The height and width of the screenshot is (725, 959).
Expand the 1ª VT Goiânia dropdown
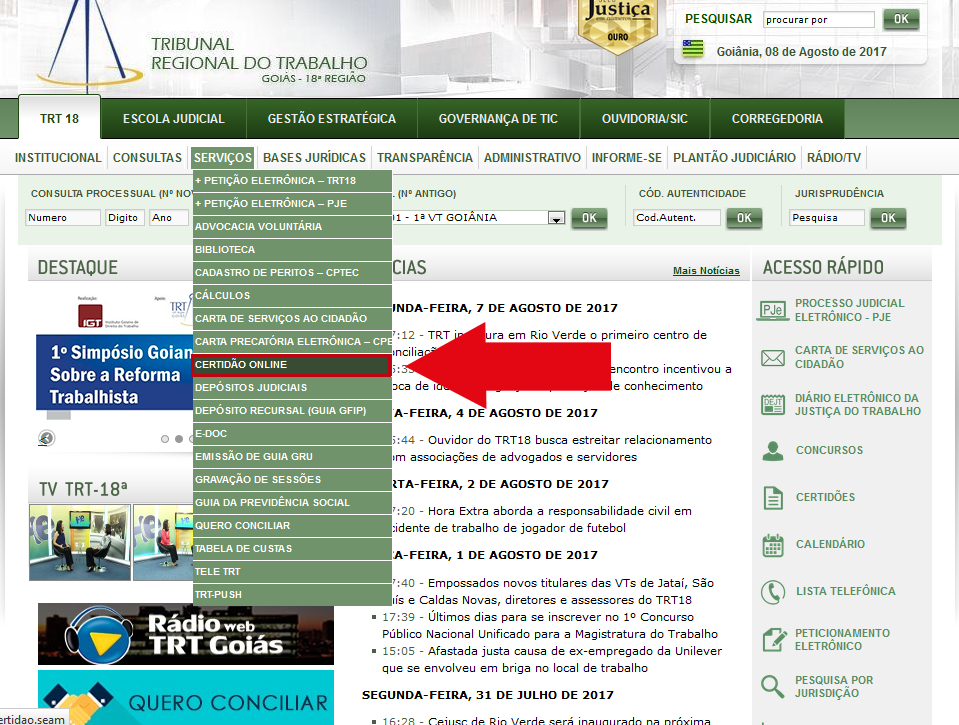(556, 218)
